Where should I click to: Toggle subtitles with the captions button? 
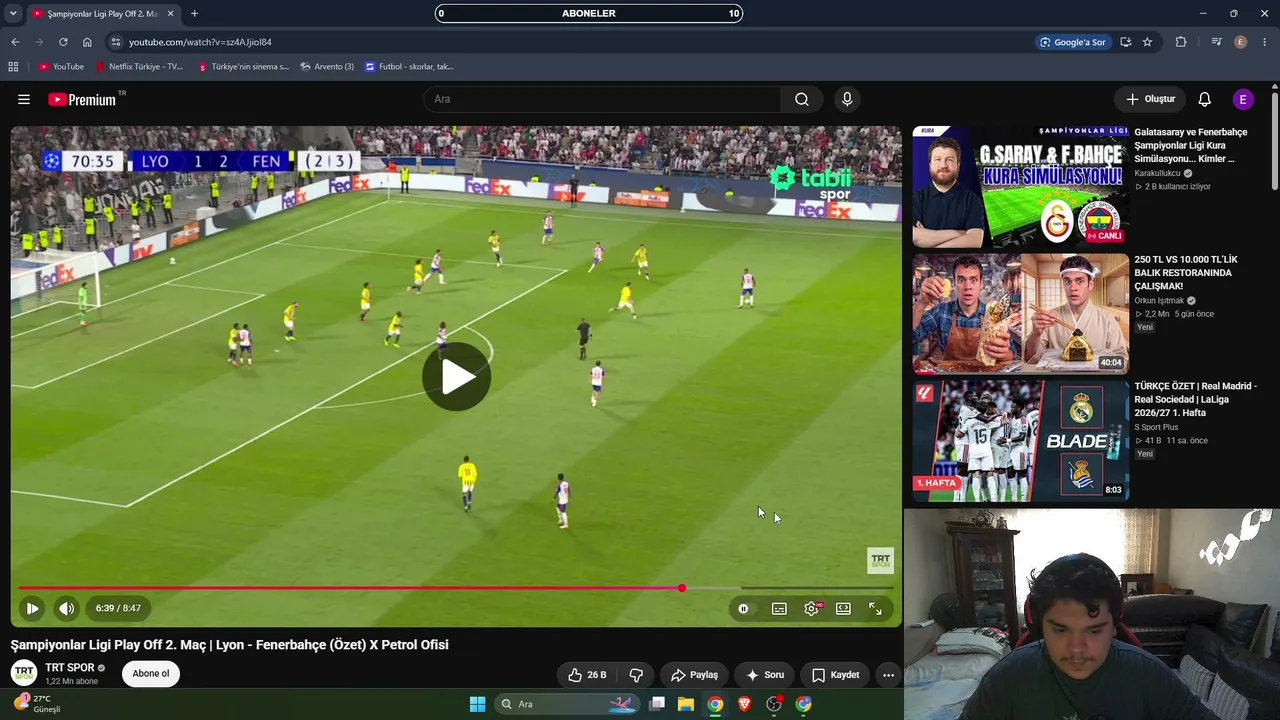pyautogui.click(x=779, y=608)
